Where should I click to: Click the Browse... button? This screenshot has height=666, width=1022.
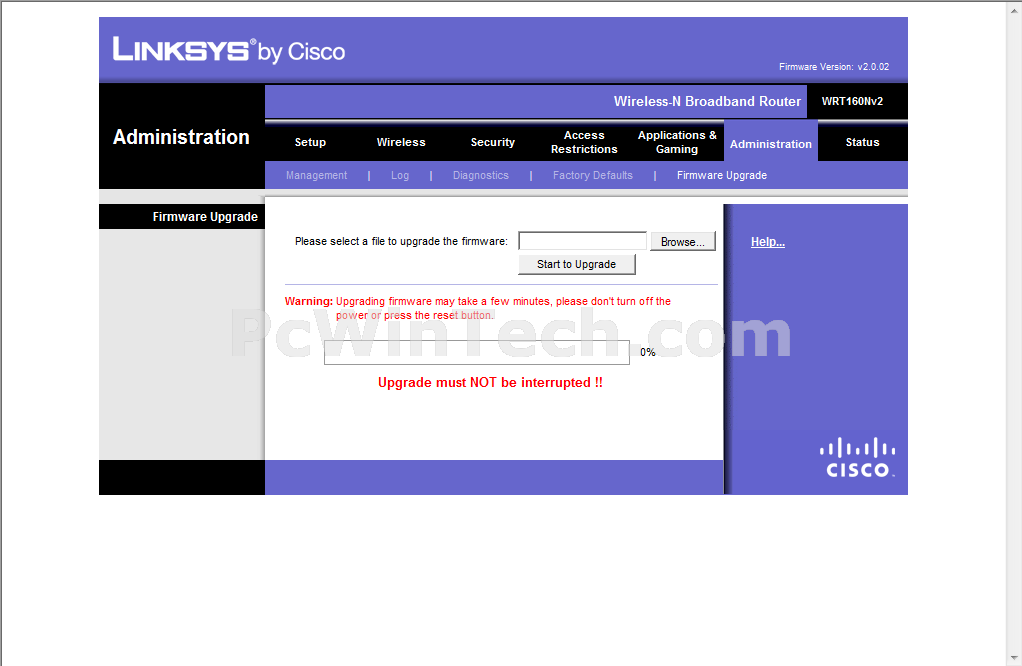[682, 241]
